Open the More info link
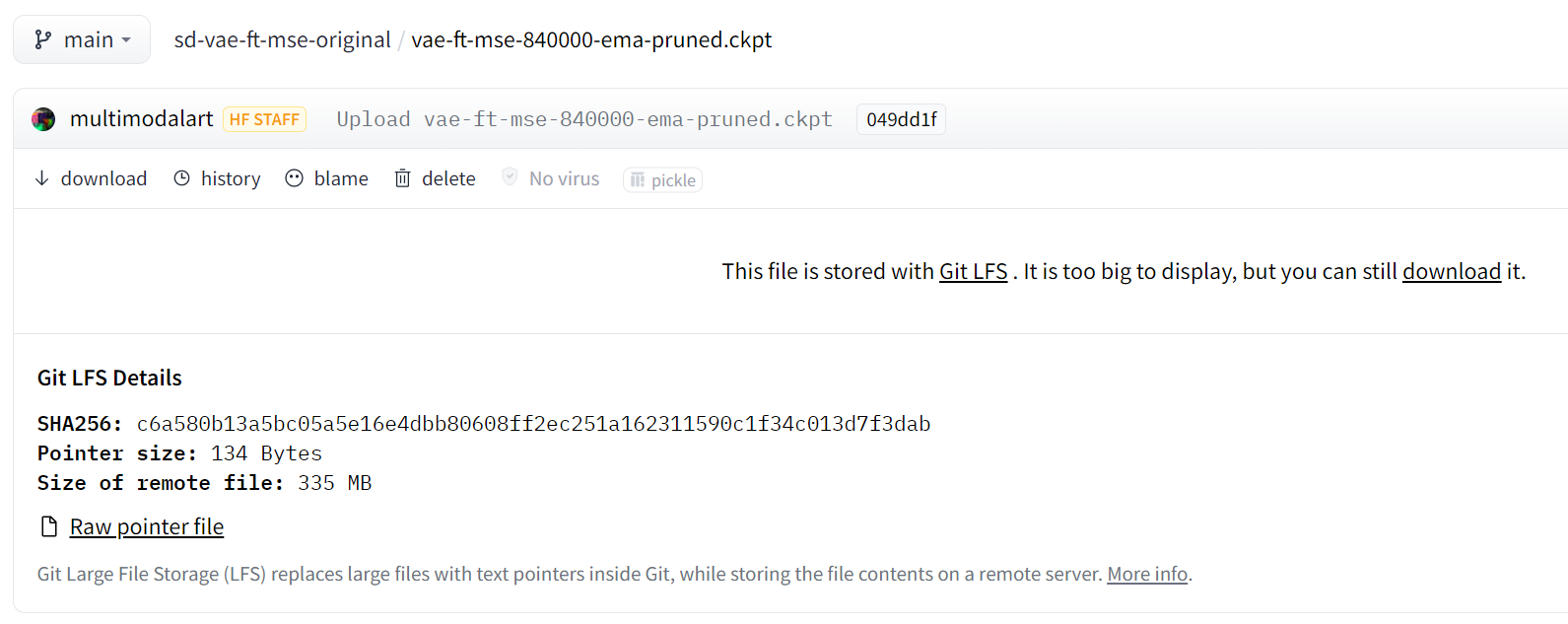The width and height of the screenshot is (1568, 624). (x=1147, y=574)
